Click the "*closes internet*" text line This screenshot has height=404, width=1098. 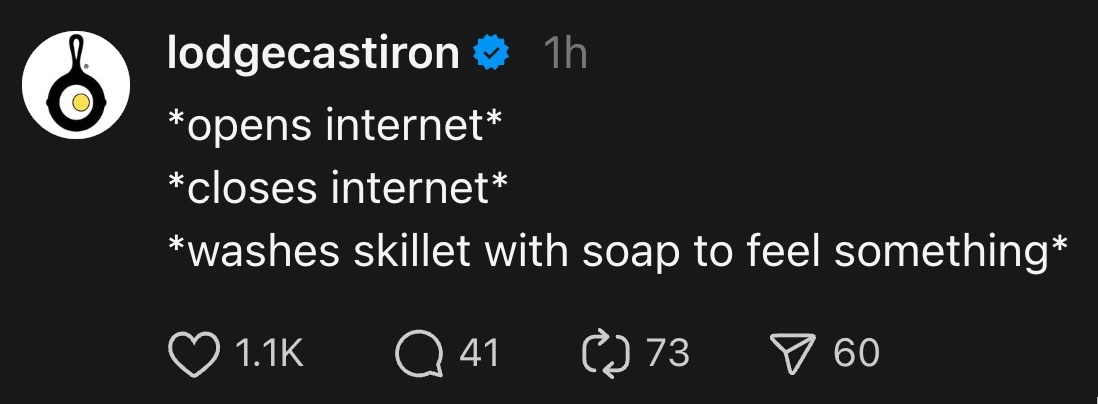click(338, 188)
